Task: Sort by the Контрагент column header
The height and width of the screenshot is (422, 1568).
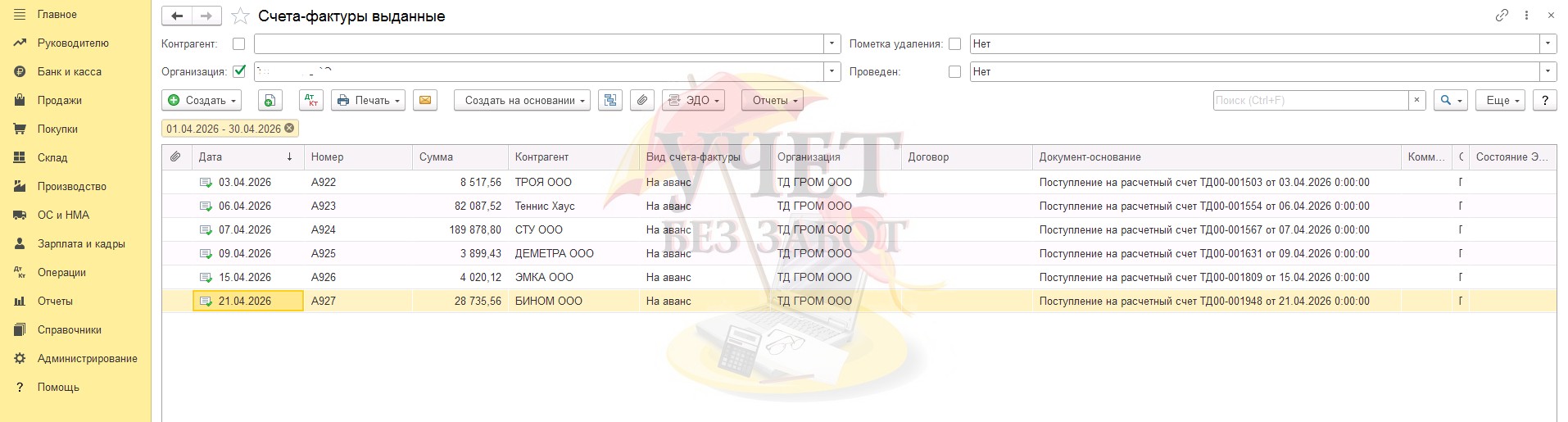Action: pos(573,157)
